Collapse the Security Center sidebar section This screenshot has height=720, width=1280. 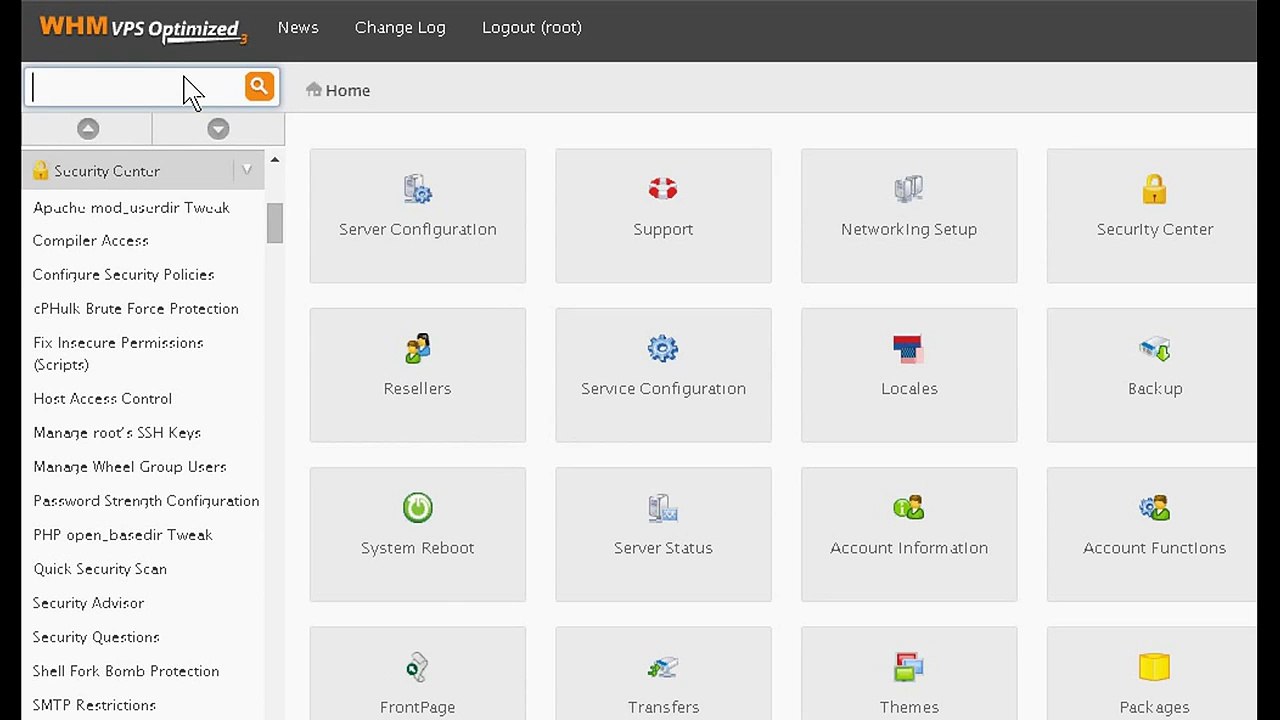pos(247,171)
